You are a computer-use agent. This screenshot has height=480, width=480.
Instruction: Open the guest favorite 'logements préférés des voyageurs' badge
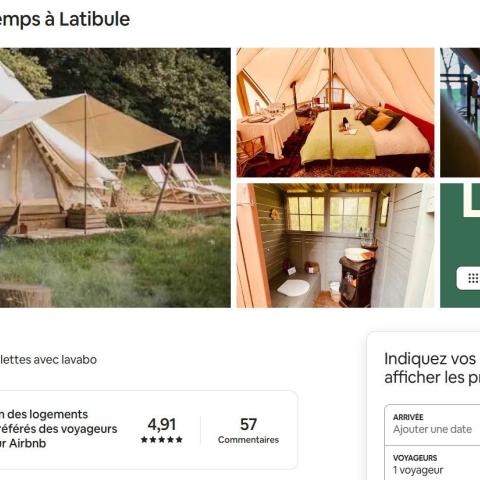[59, 429]
